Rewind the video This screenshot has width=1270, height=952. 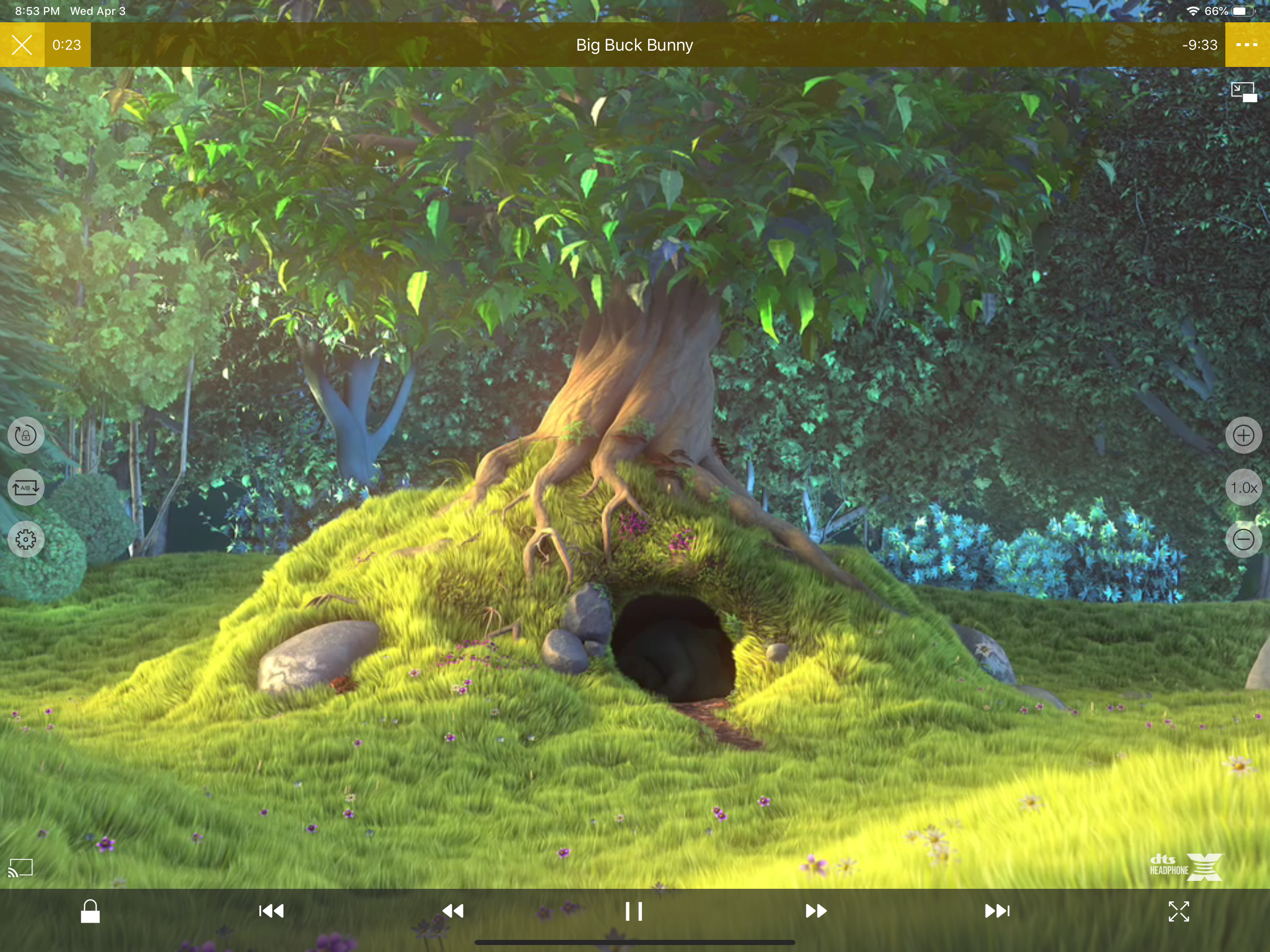point(453,911)
